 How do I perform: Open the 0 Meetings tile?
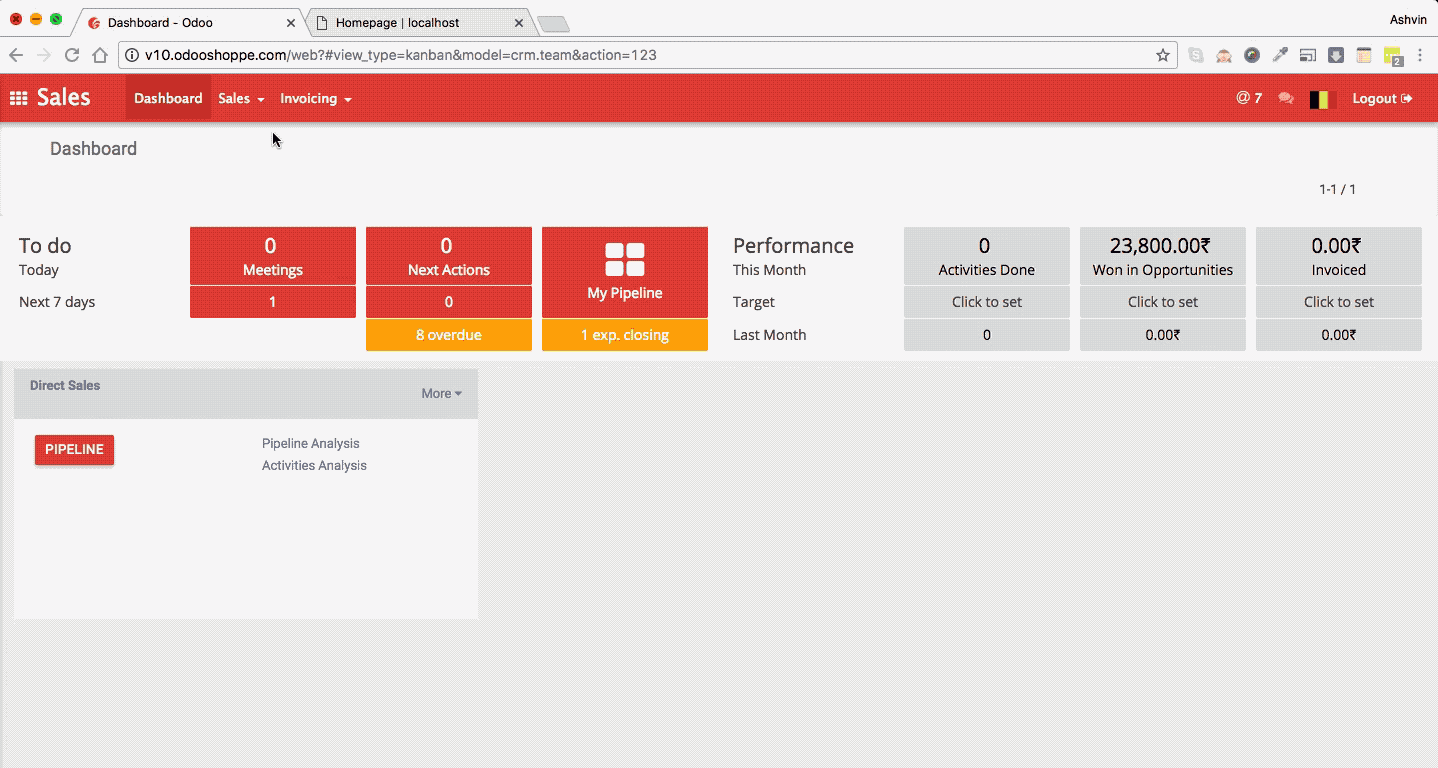(273, 256)
